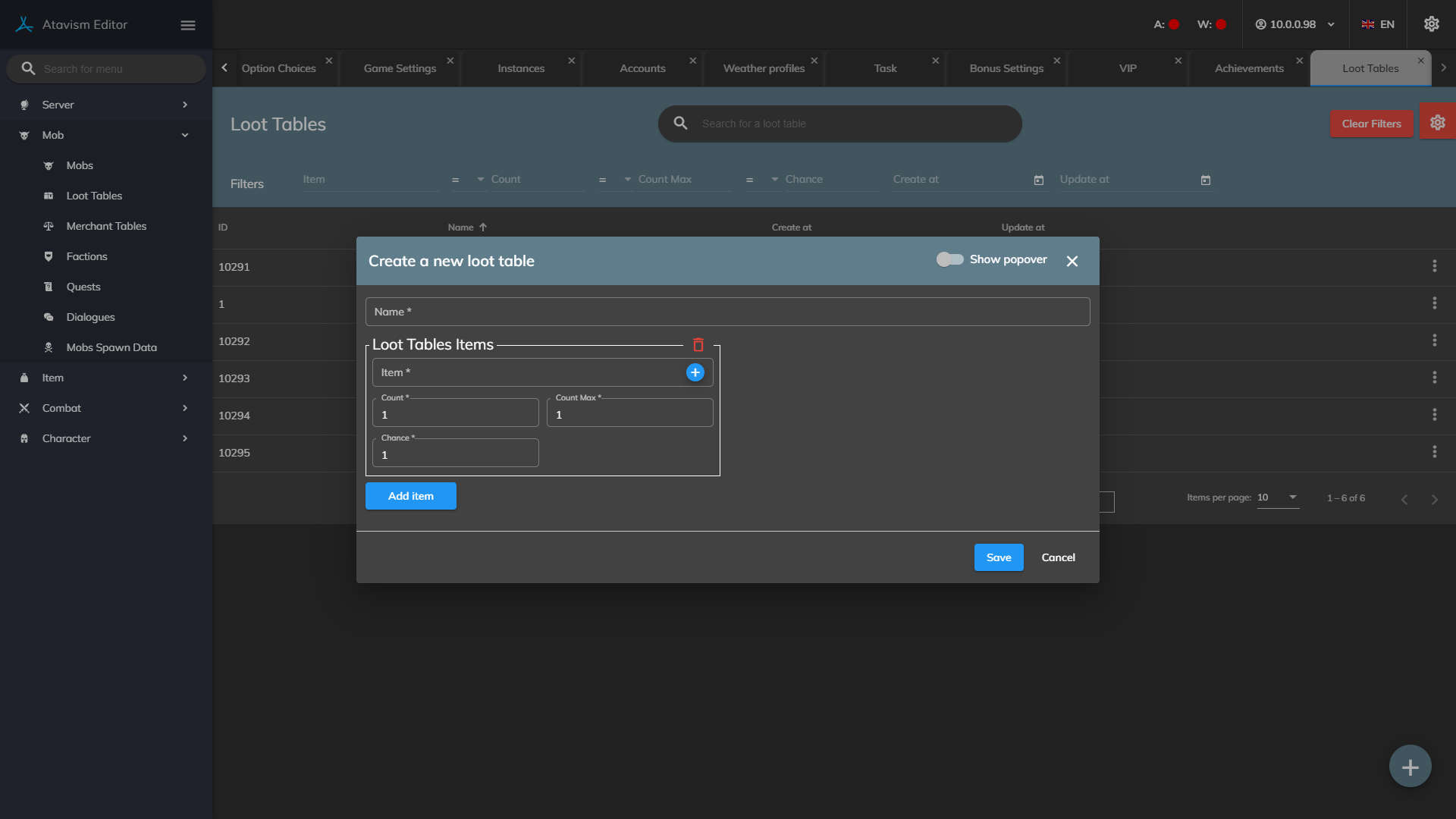Viewport: 1456px width, 819px height.
Task: Open row 10291 three-dot menu
Action: click(1434, 266)
